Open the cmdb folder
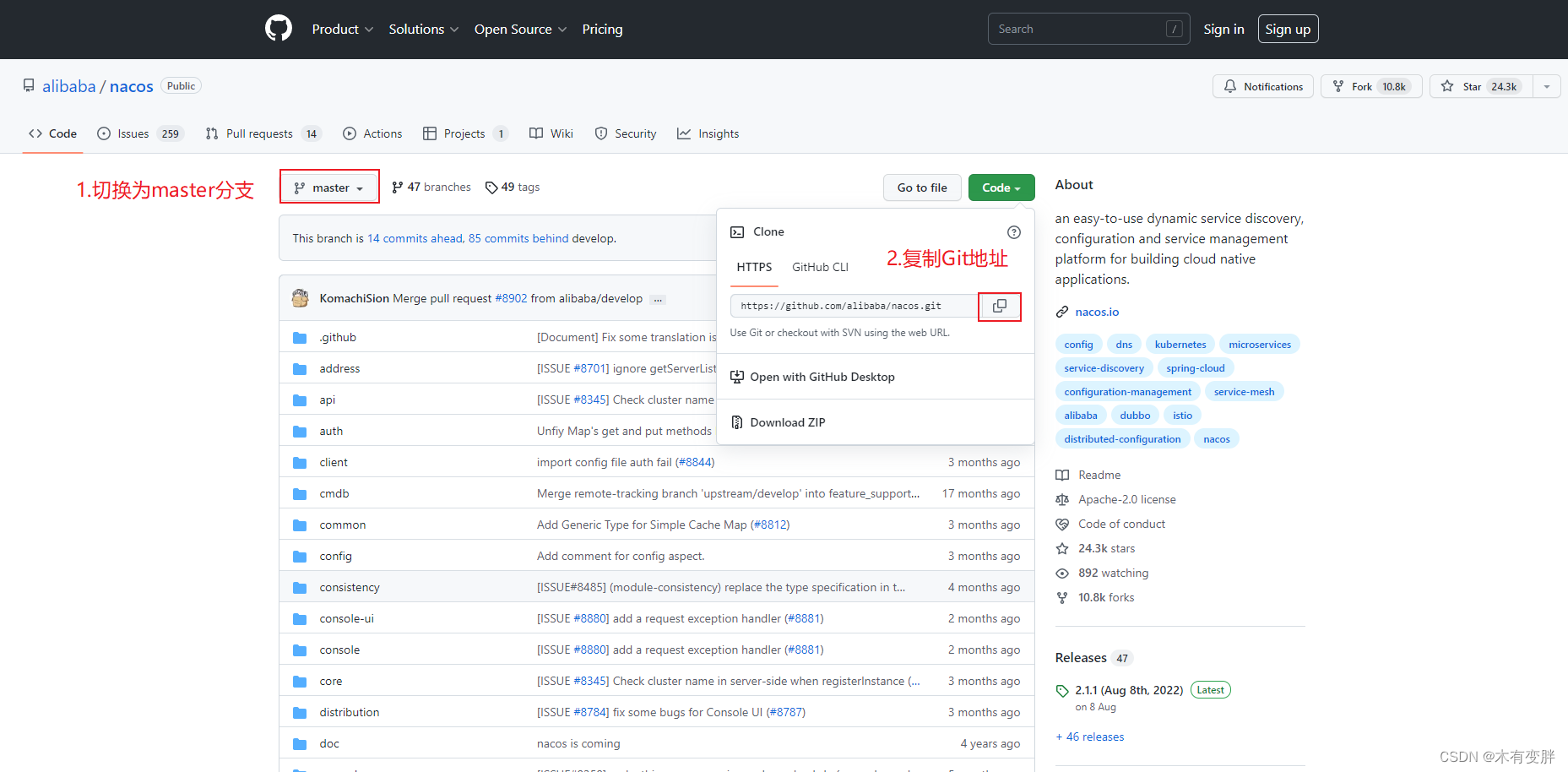Screen dimensions: 1568x772 pos(334,493)
